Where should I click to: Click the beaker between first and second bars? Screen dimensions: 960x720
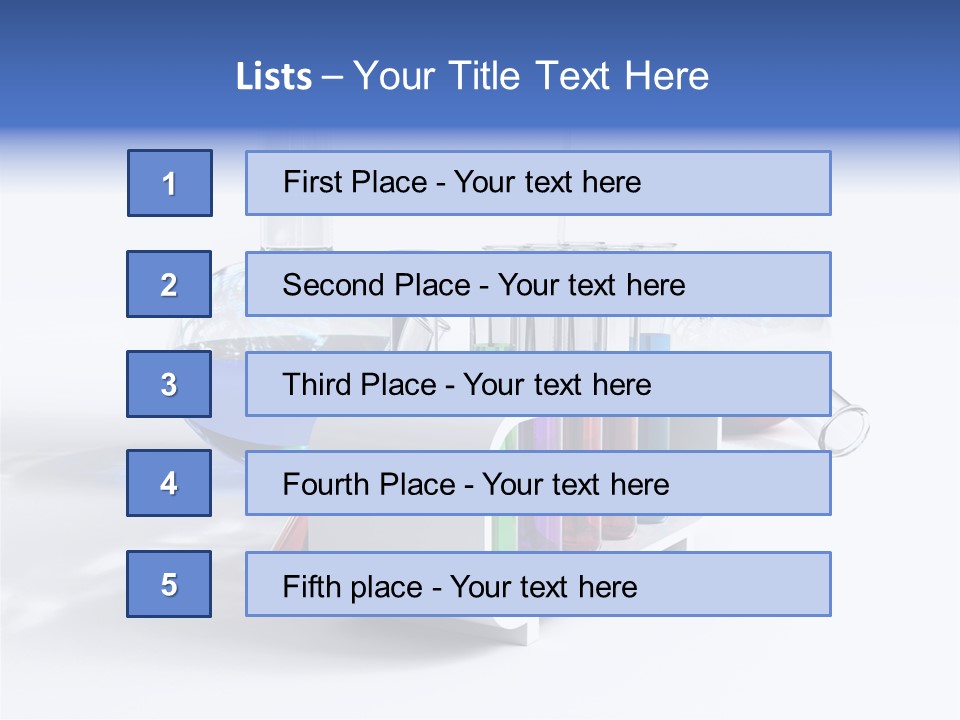[x=295, y=232]
